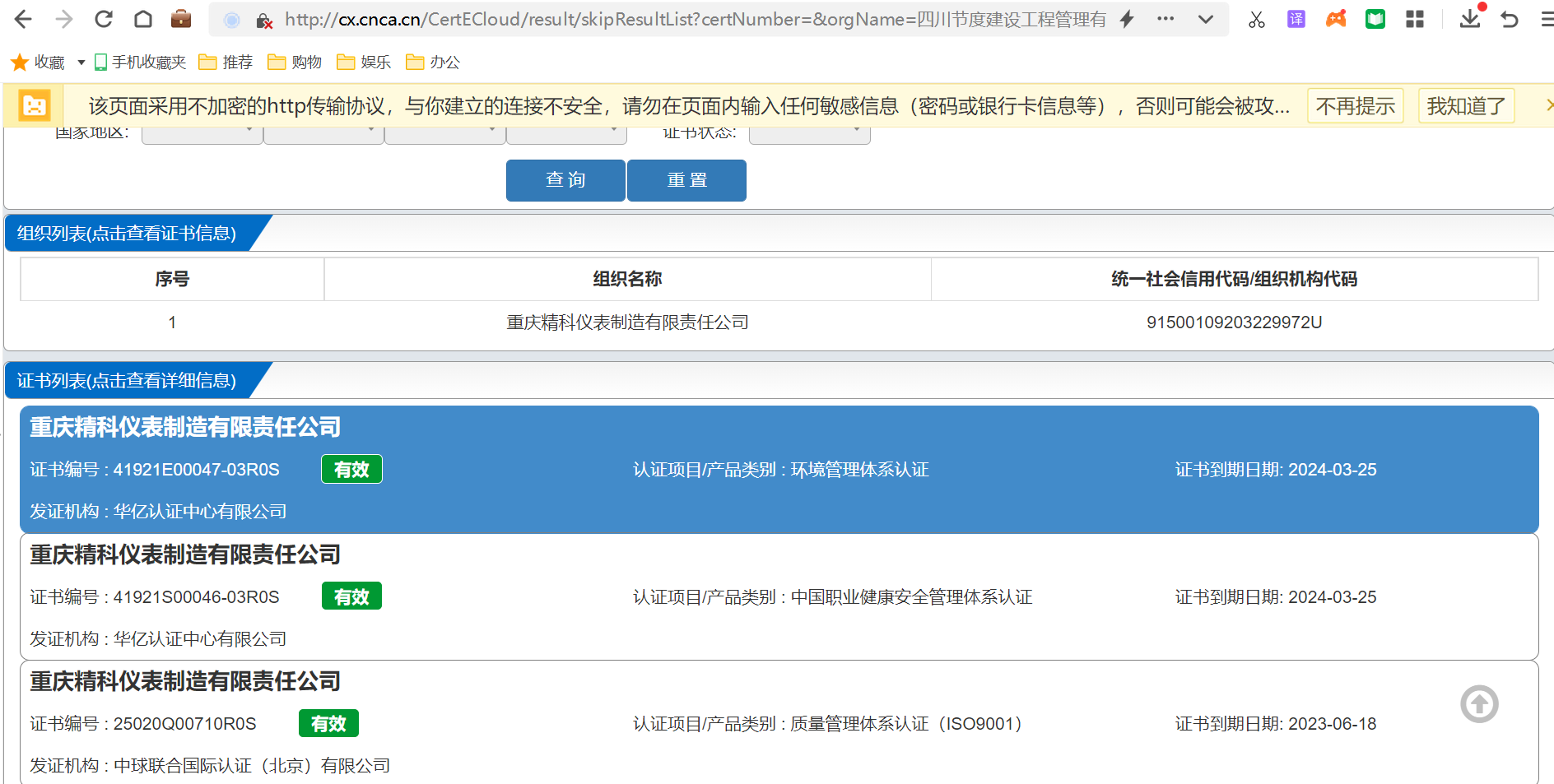Image resolution: width=1554 pixels, height=784 pixels.
Task: Open the extensions grid icon
Action: (x=1415, y=19)
